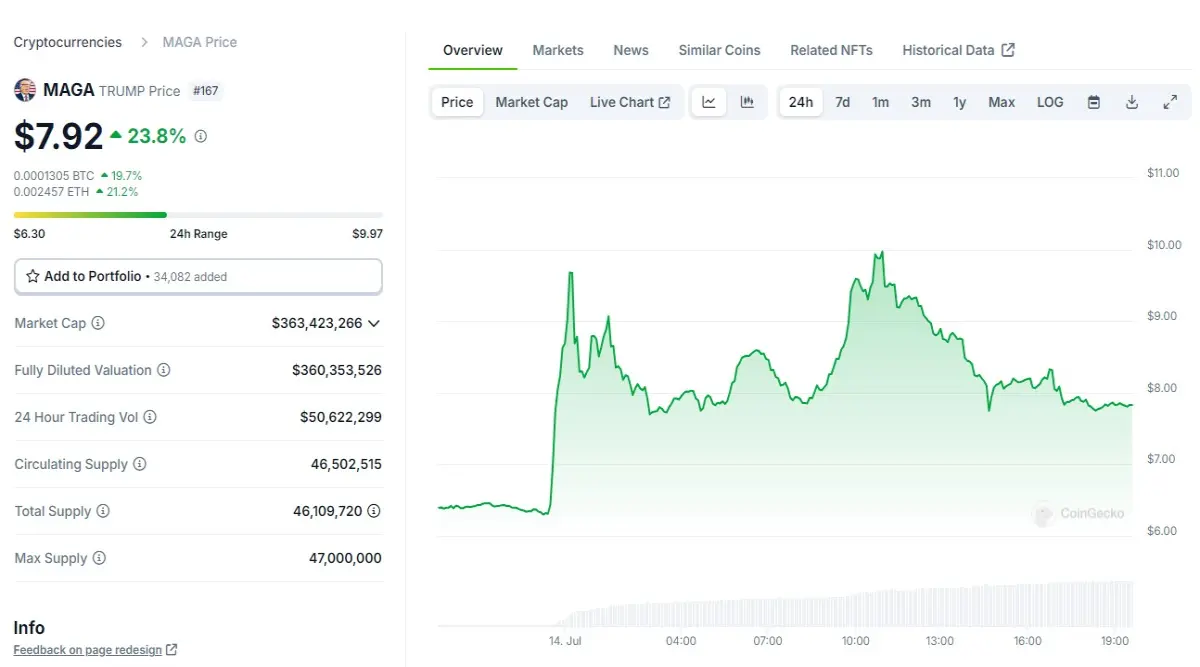Open the Markets tab
This screenshot has height=667, width=1200.
(x=558, y=50)
